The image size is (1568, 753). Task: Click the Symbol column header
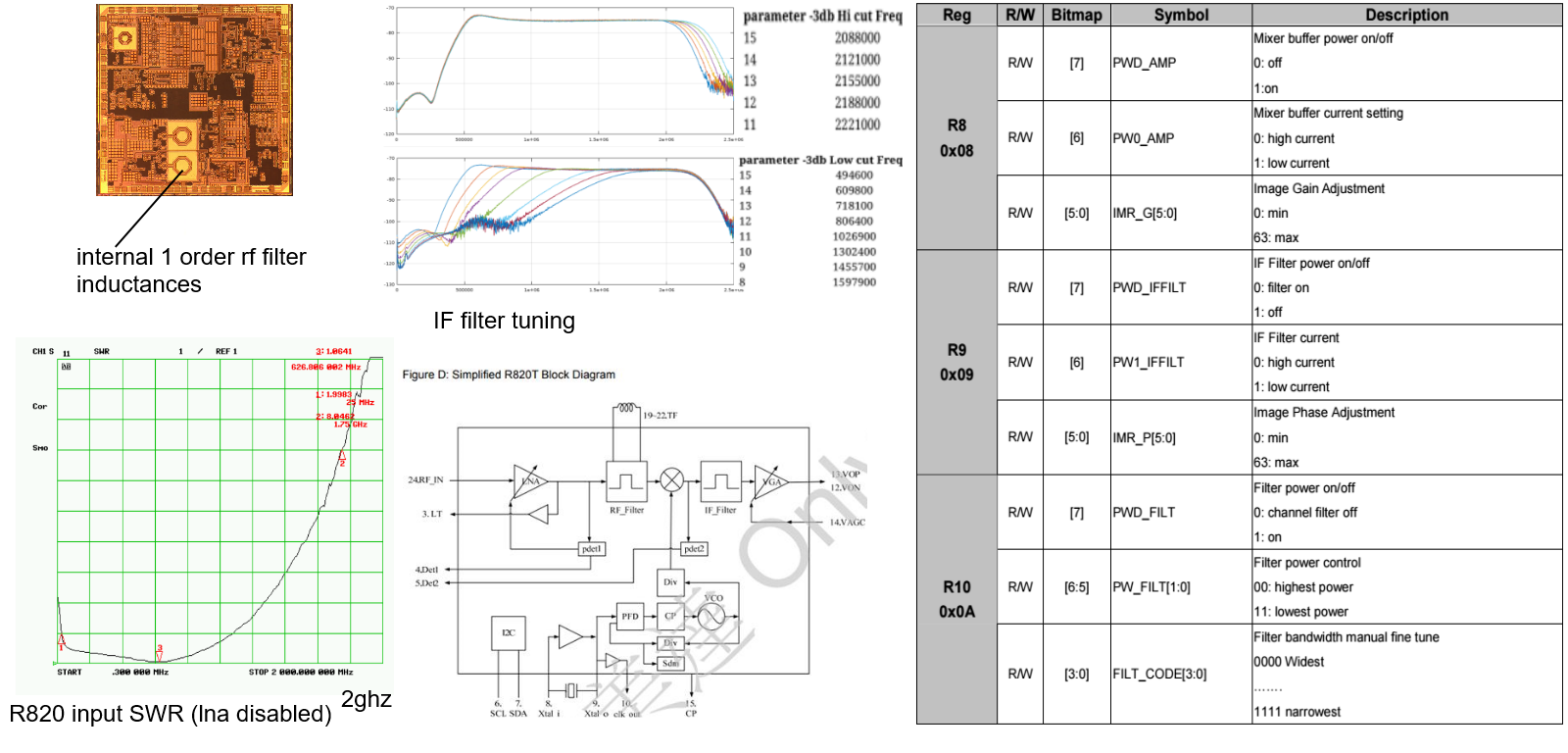coord(1181,15)
